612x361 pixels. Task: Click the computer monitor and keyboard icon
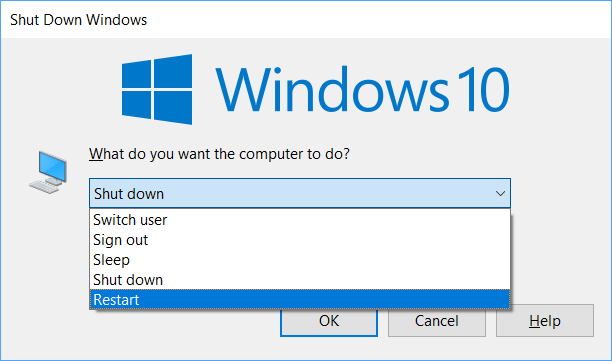48,172
